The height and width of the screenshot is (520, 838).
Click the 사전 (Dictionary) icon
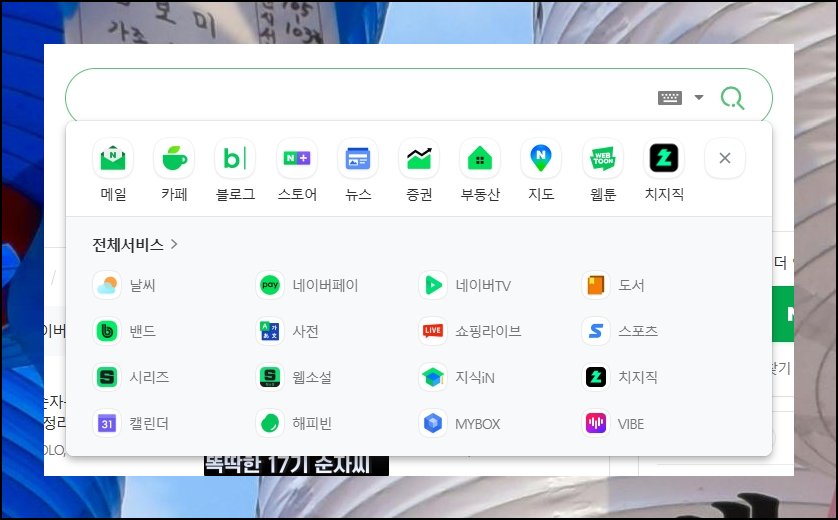(270, 331)
